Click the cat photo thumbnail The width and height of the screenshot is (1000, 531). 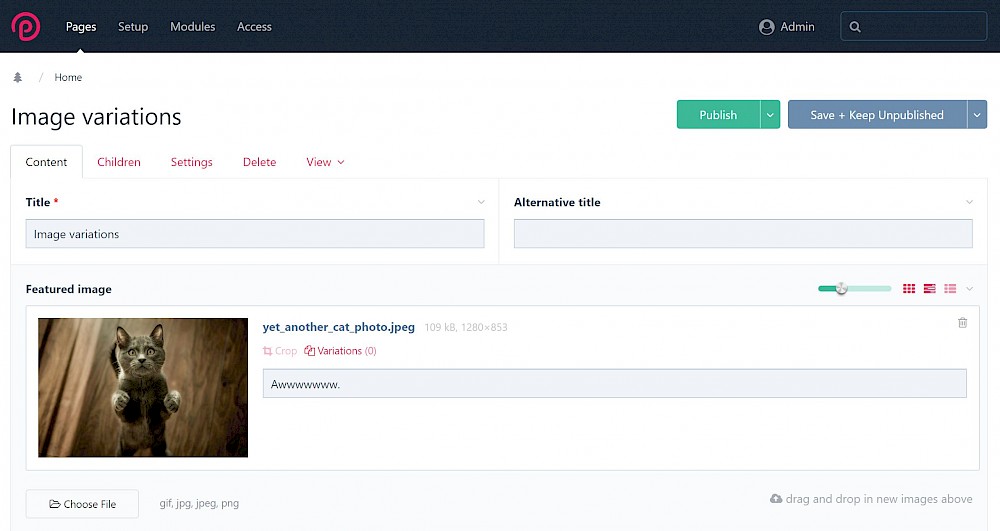point(143,388)
